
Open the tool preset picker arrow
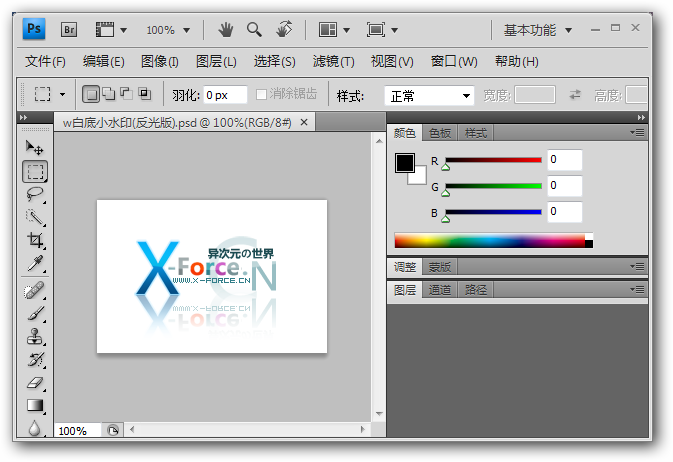click(x=62, y=94)
